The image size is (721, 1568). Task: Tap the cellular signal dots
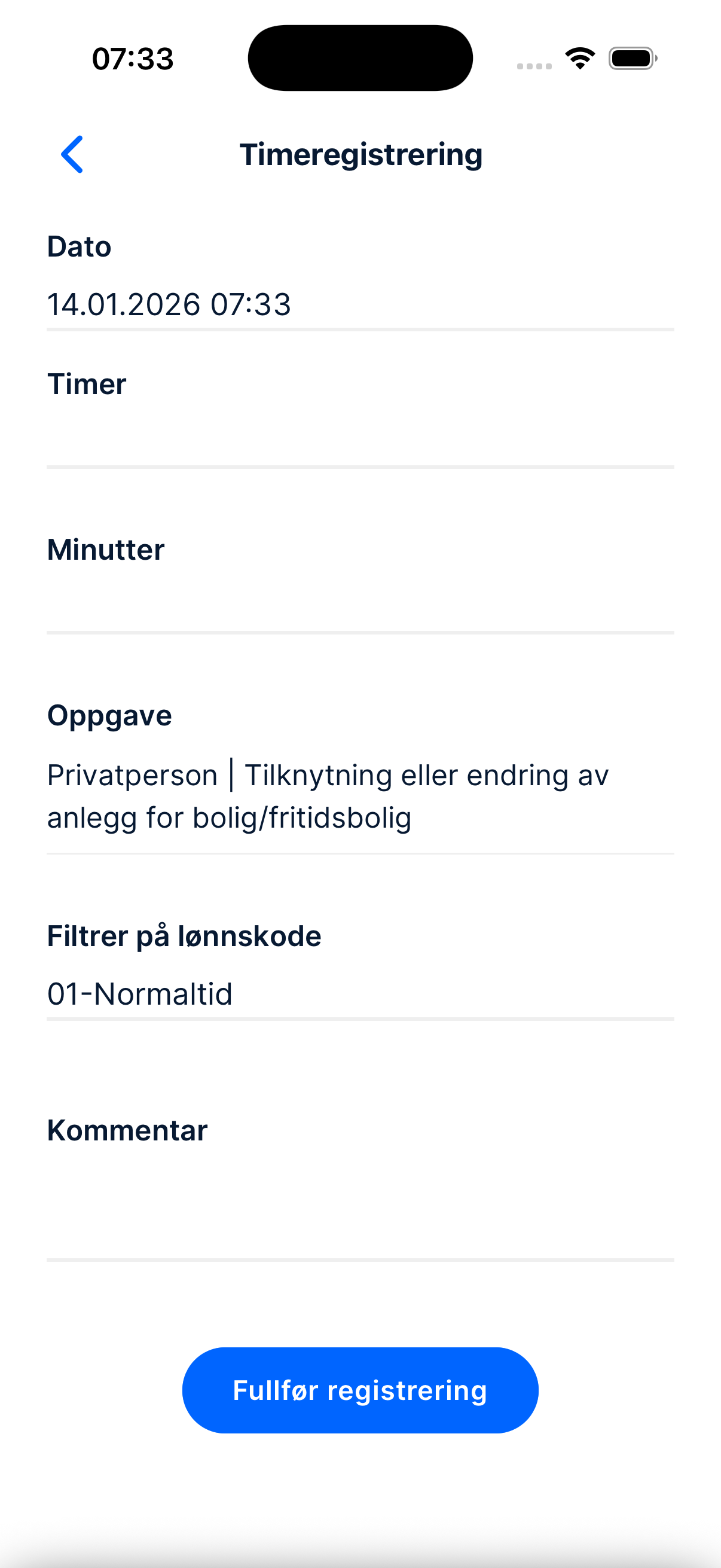click(534, 66)
